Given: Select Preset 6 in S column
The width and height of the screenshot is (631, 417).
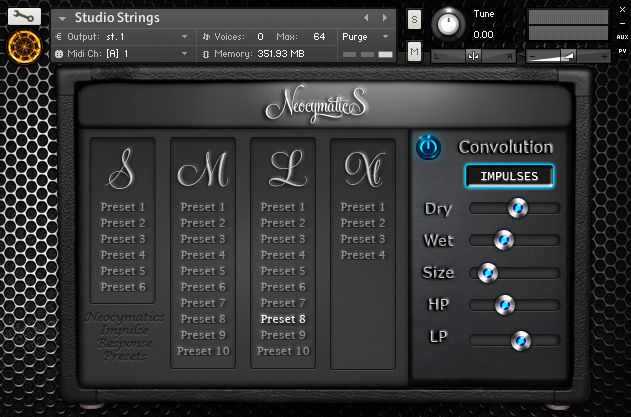Looking at the screenshot, I should point(123,287).
